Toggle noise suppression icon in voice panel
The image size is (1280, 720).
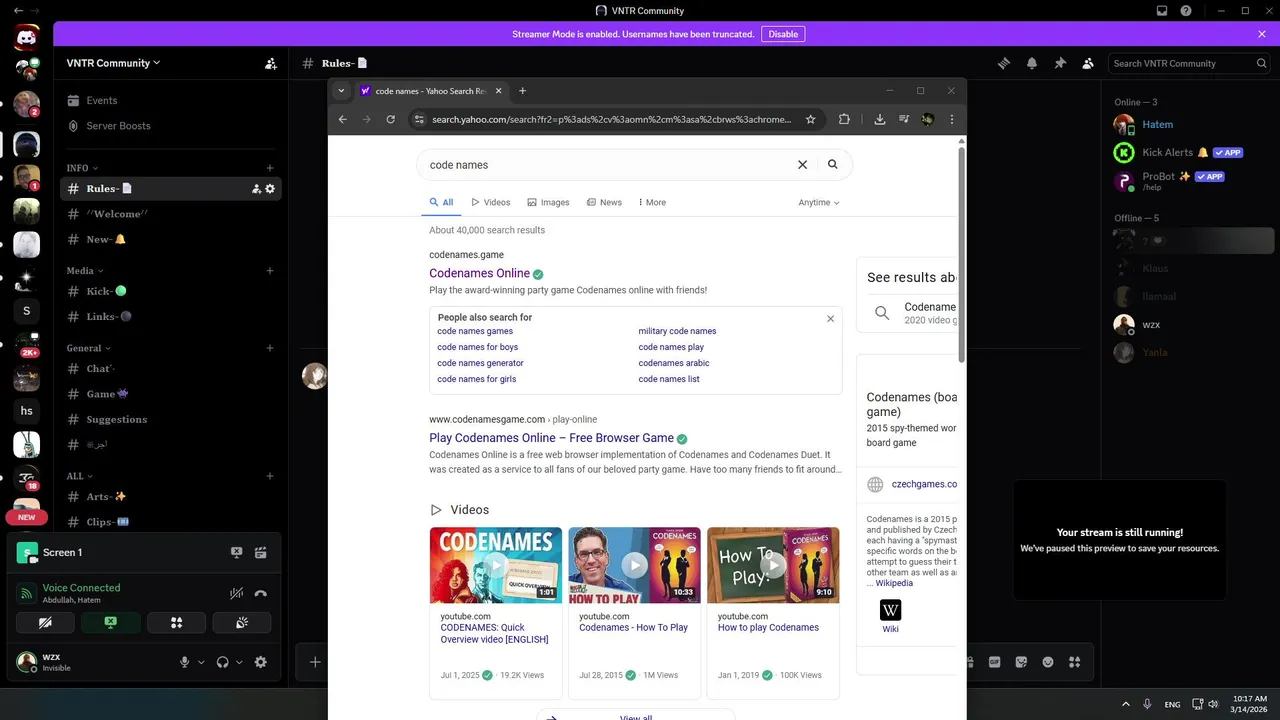pyautogui.click(x=236, y=593)
